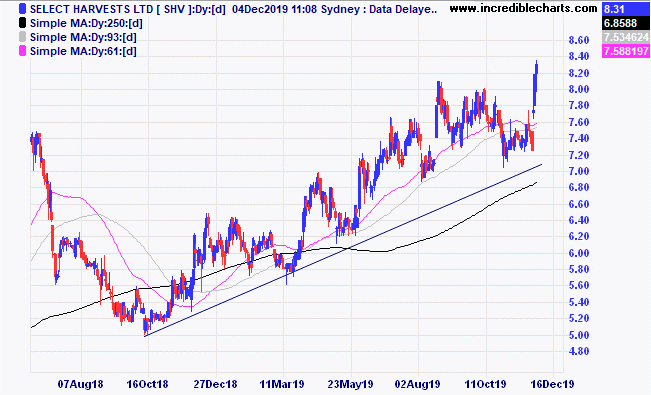
Task: Click the right end of the black 250-day MA line
Action: [536, 182]
